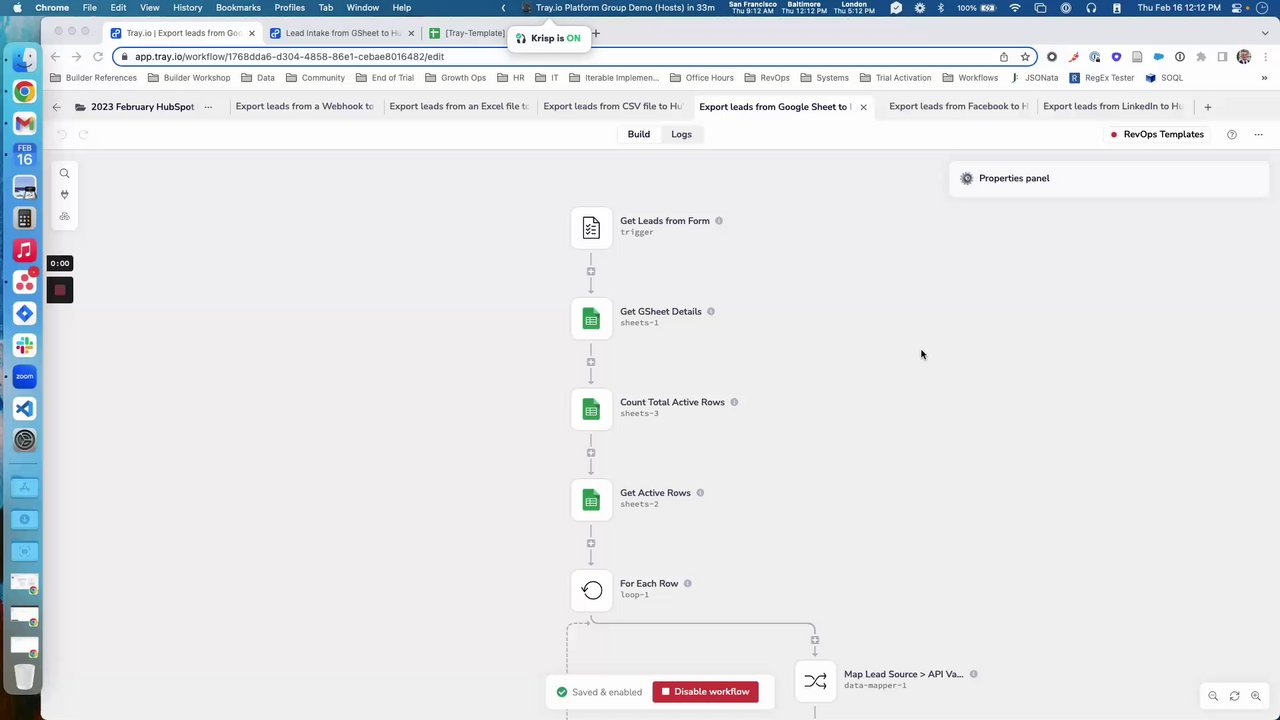The height and width of the screenshot is (720, 1280).
Task: Zoom out the workflow canvas
Action: 1213,696
